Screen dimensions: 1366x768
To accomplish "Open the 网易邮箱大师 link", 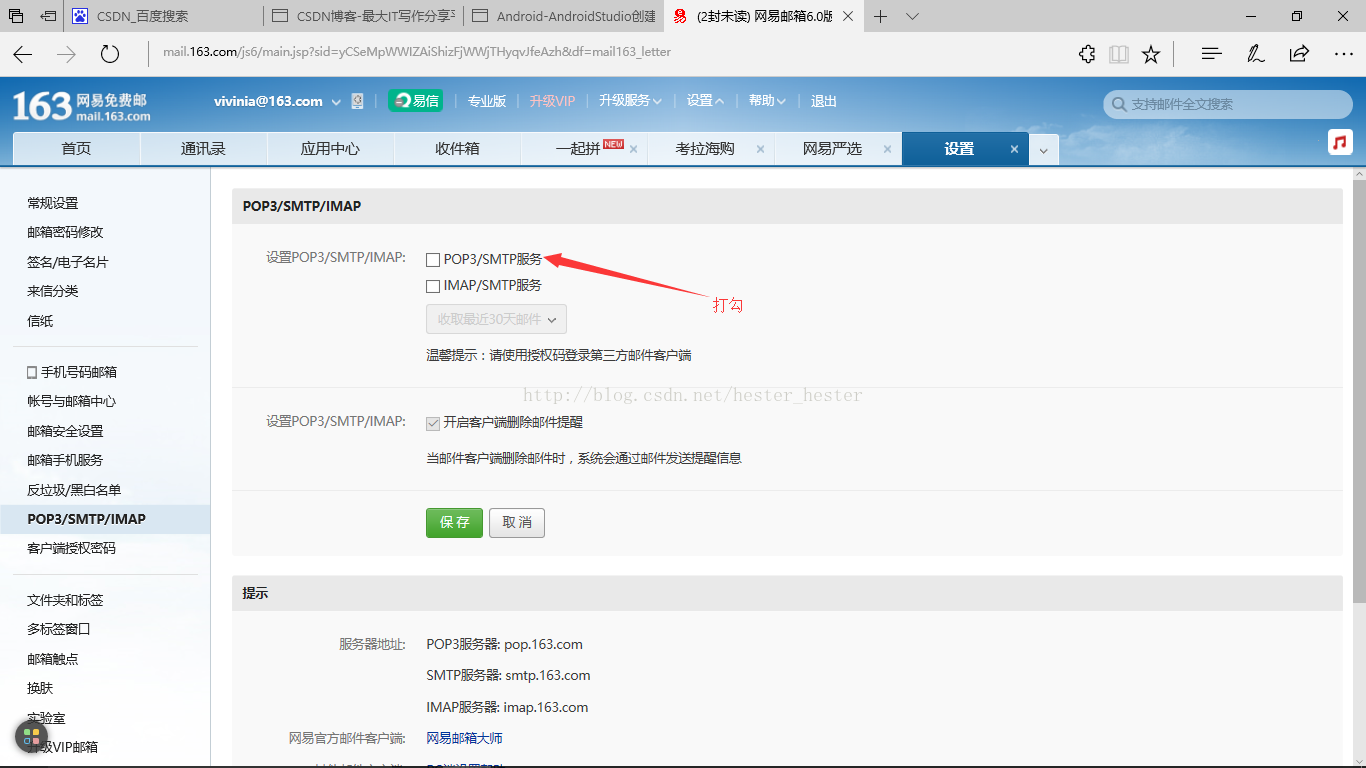I will point(464,738).
